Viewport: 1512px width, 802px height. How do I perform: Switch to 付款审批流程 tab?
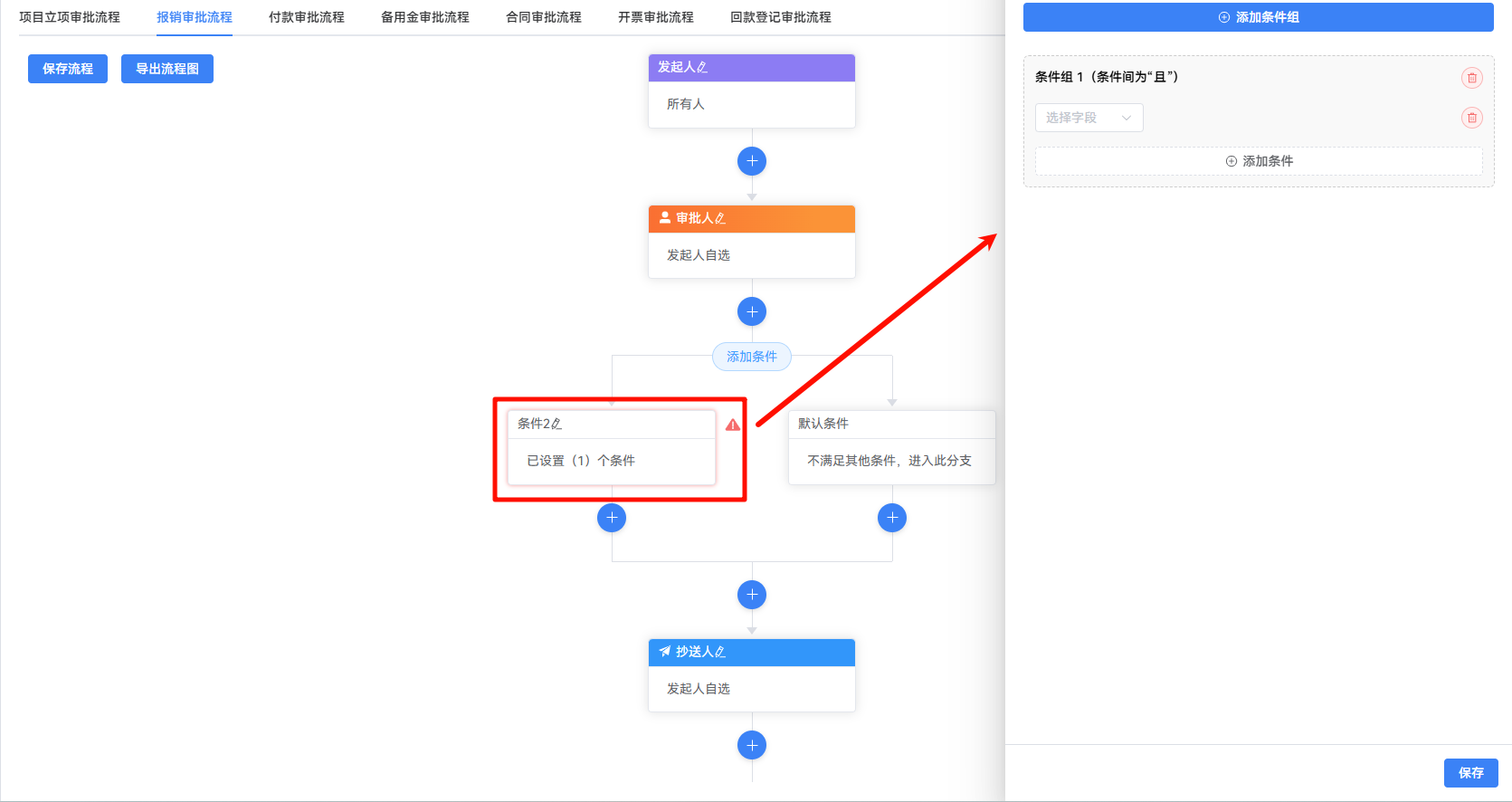coord(307,17)
